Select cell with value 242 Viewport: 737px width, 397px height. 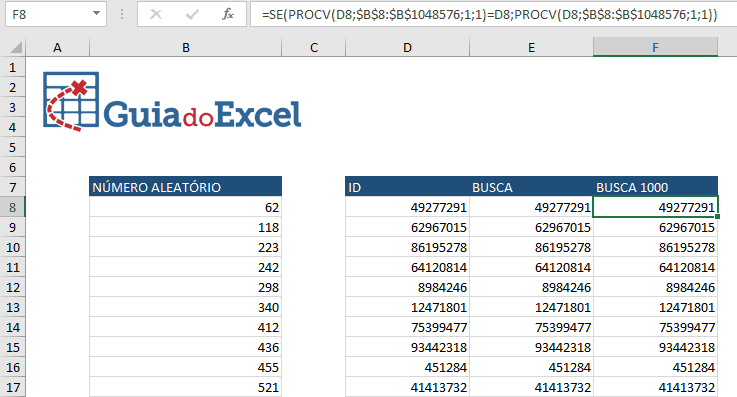coord(186,267)
